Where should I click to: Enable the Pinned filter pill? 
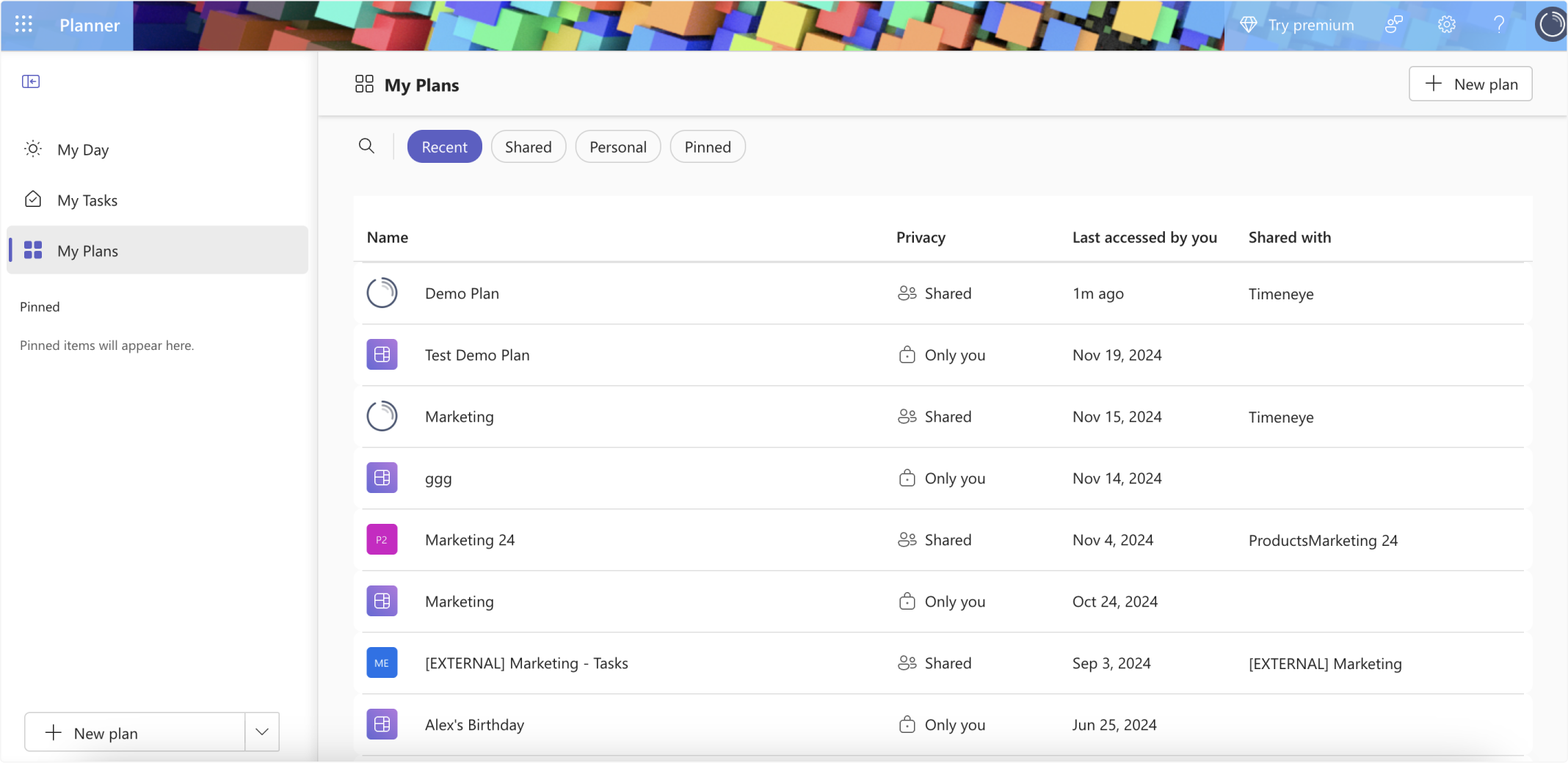pos(707,147)
